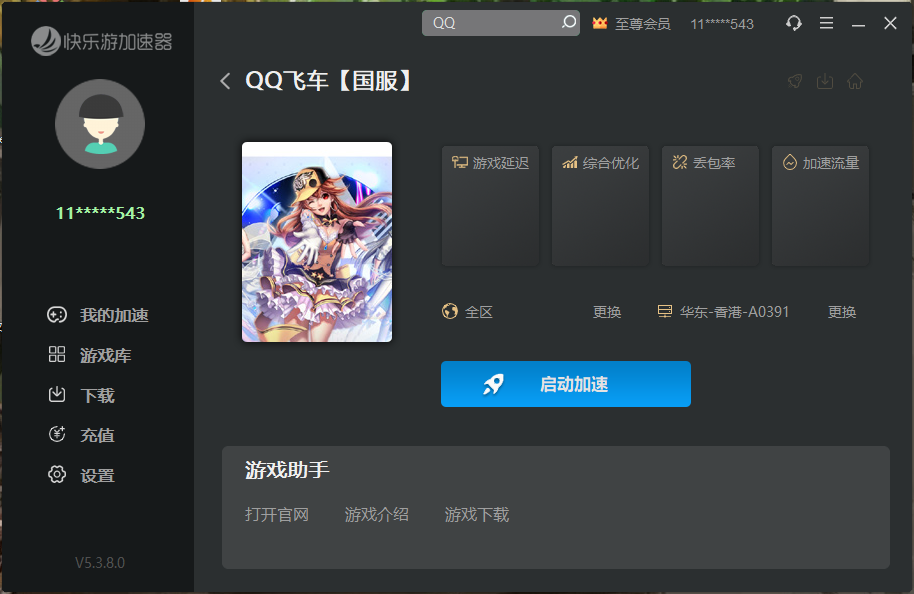Click the globe icon beside 全区
Viewport: 914px width, 594px height.
click(449, 311)
